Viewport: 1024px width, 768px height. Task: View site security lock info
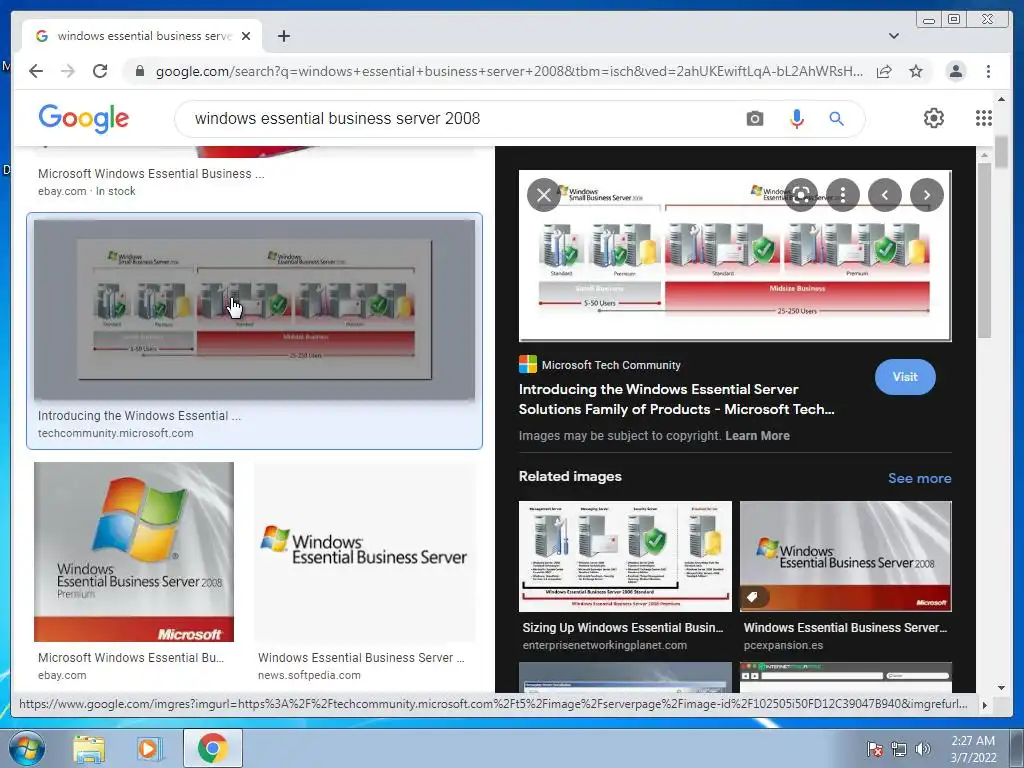[x=140, y=71]
